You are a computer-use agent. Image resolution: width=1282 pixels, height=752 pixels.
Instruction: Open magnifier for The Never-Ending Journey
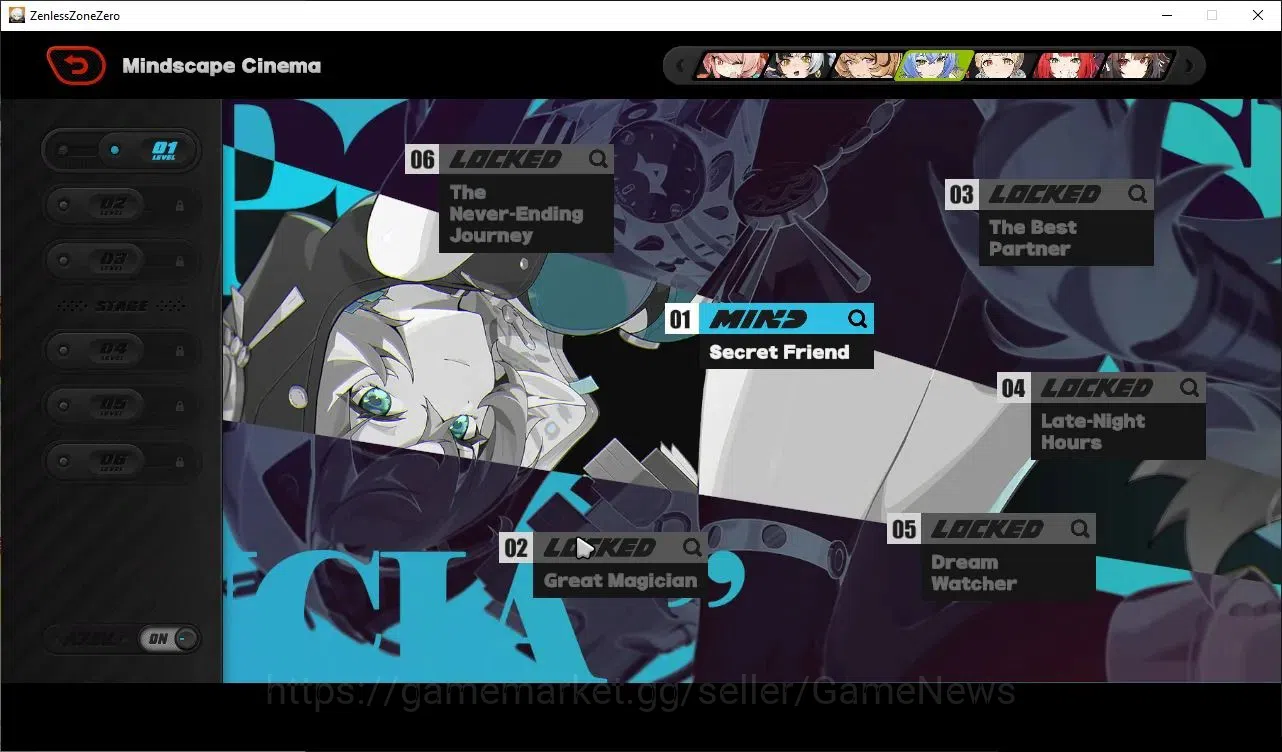coord(597,158)
